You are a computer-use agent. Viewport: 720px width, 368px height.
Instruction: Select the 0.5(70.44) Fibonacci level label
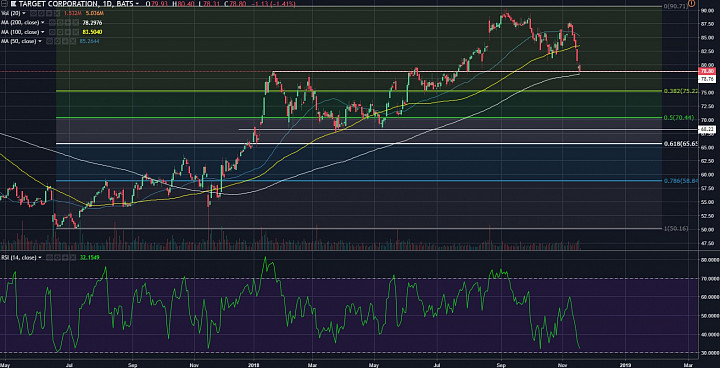click(680, 118)
